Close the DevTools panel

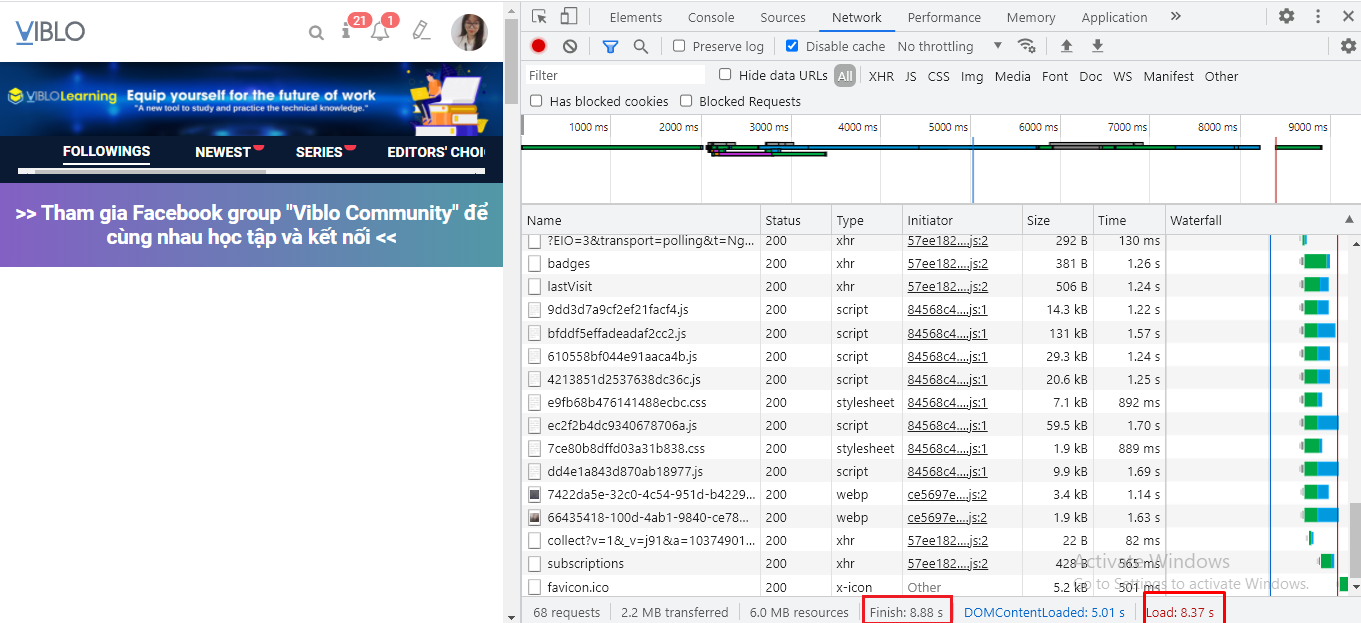pyautogui.click(x=1346, y=16)
